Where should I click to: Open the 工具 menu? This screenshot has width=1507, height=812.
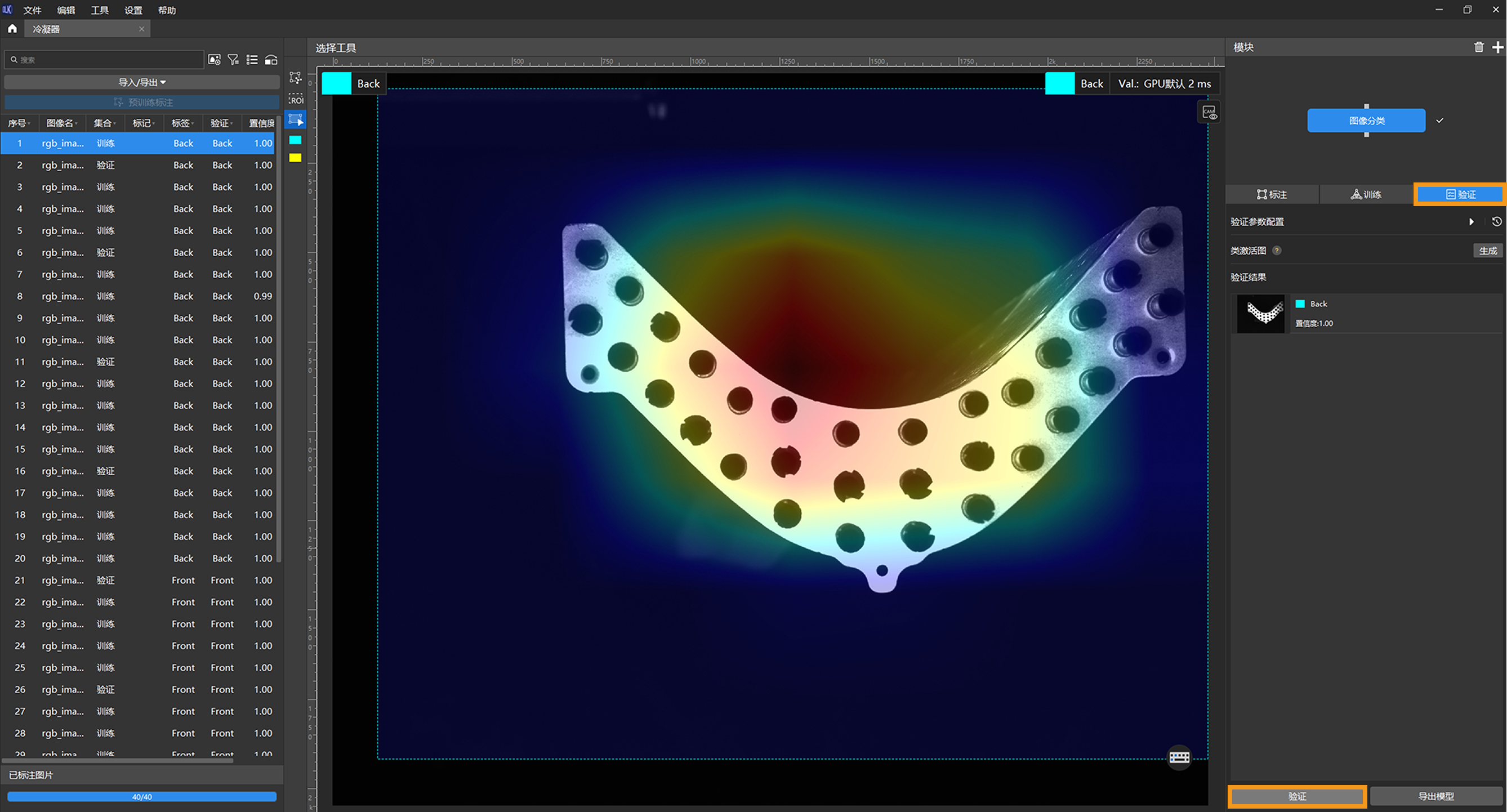click(100, 10)
